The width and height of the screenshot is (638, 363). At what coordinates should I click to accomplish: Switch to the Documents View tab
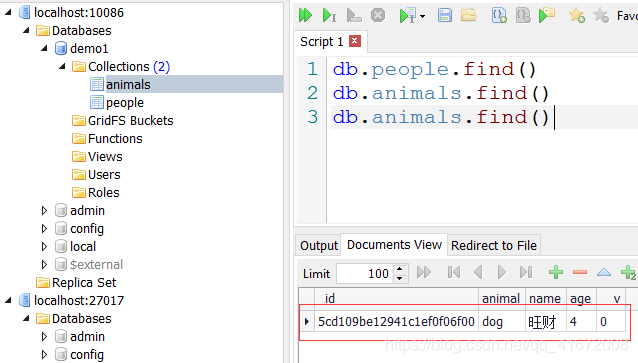point(394,245)
